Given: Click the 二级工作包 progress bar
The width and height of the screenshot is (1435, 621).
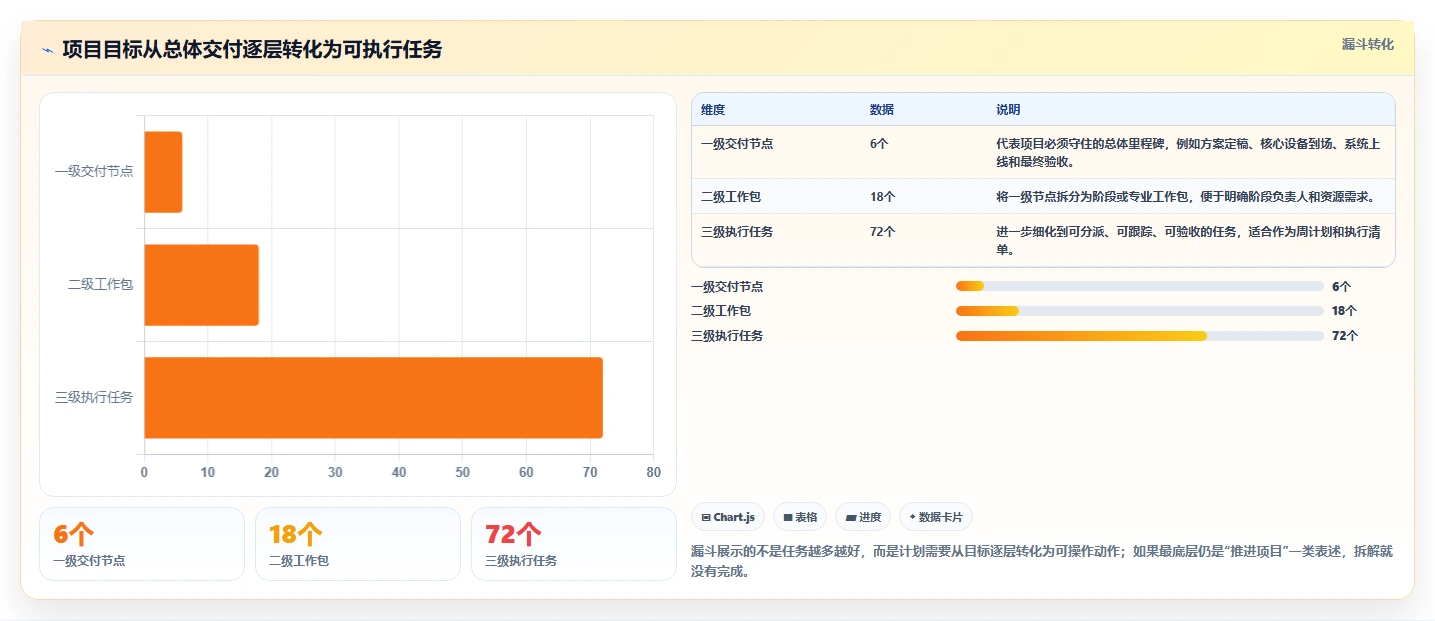Looking at the screenshot, I should (x=1140, y=311).
